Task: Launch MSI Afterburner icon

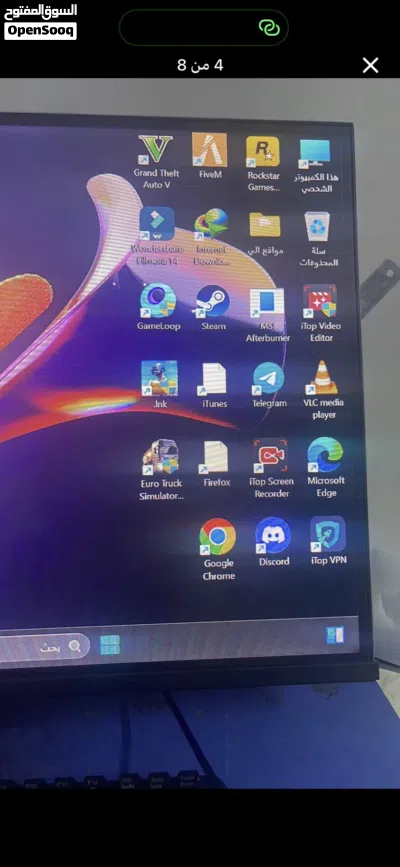Action: [x=267, y=304]
